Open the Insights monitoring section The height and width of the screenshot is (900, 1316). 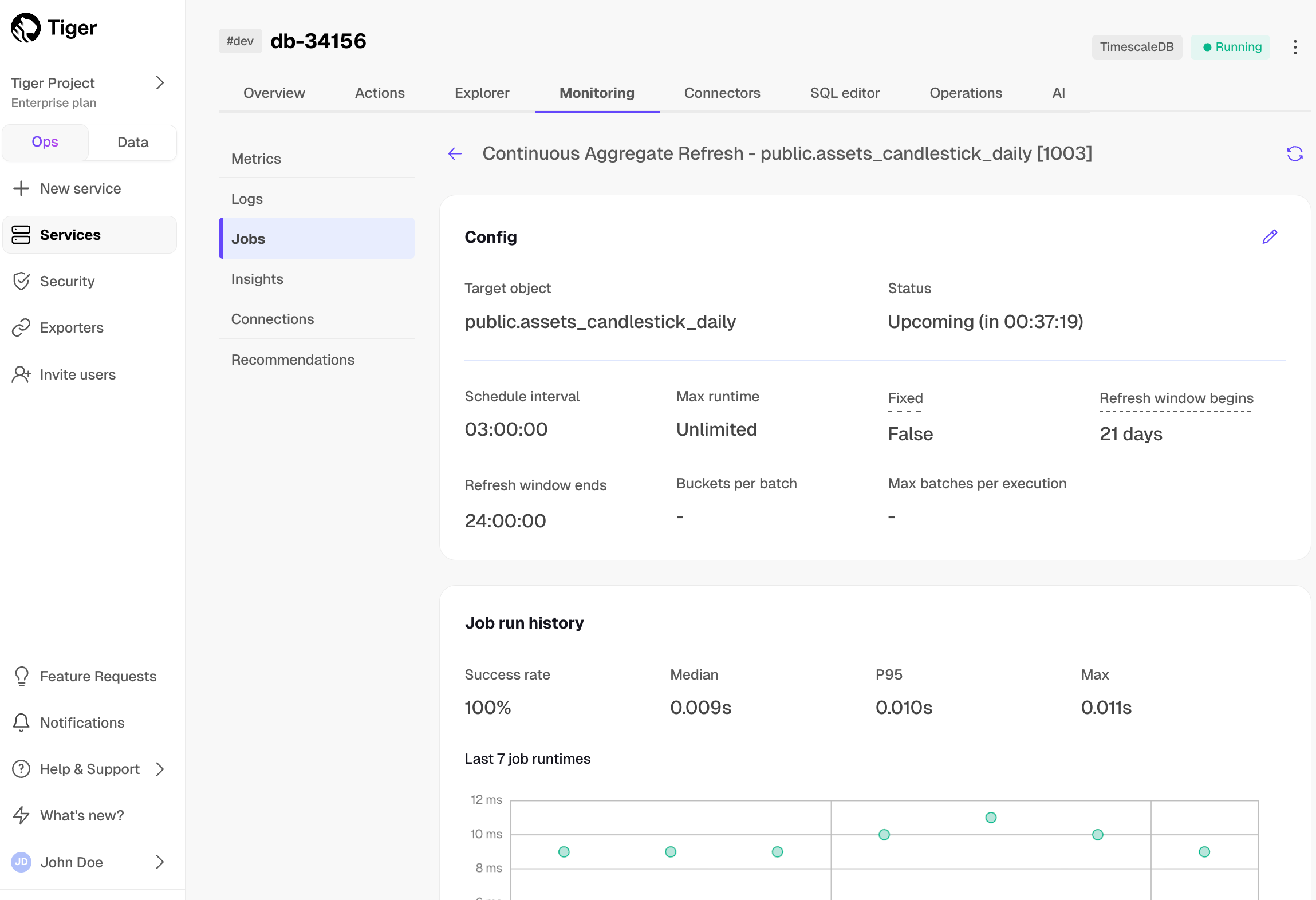tap(257, 279)
